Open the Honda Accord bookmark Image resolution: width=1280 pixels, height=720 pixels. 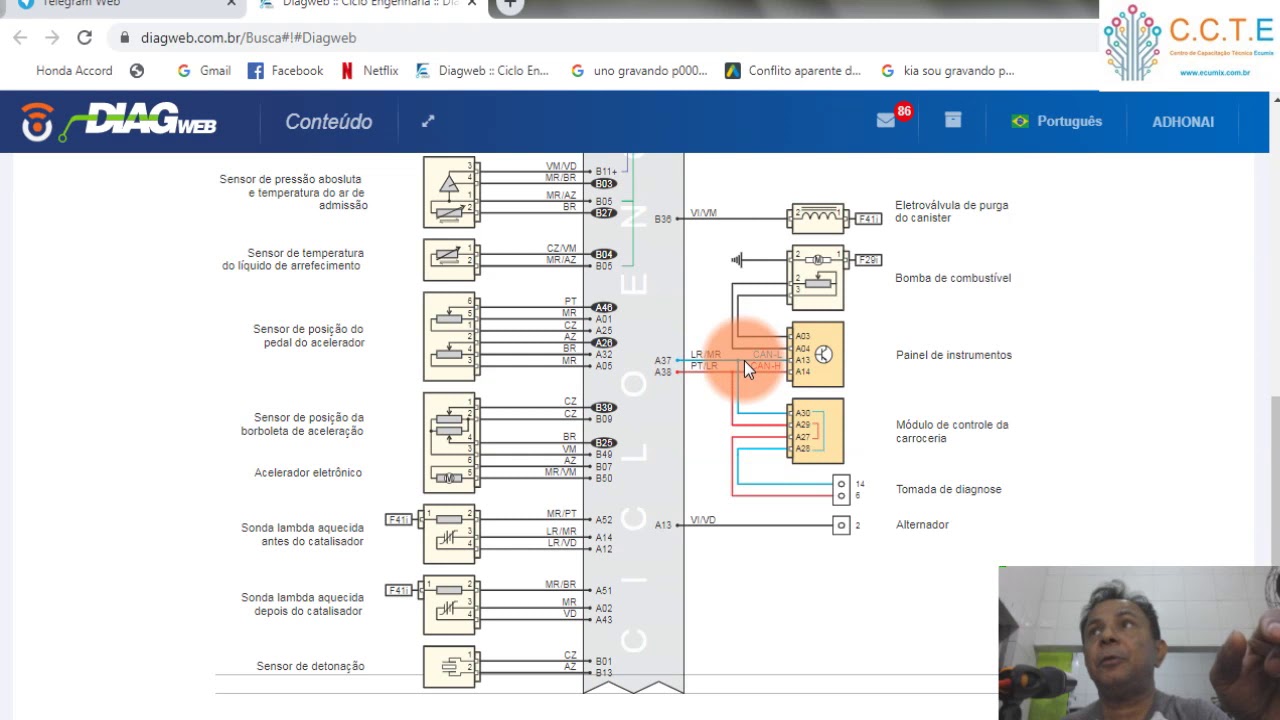tap(74, 71)
